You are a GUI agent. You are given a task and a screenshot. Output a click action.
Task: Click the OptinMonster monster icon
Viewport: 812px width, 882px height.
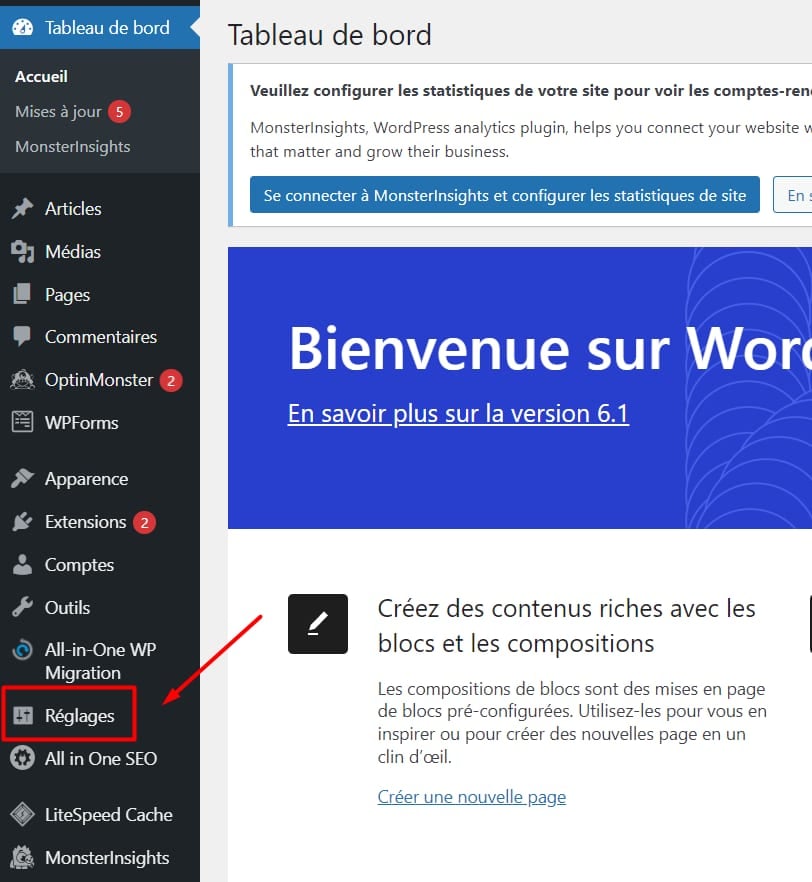point(22,380)
